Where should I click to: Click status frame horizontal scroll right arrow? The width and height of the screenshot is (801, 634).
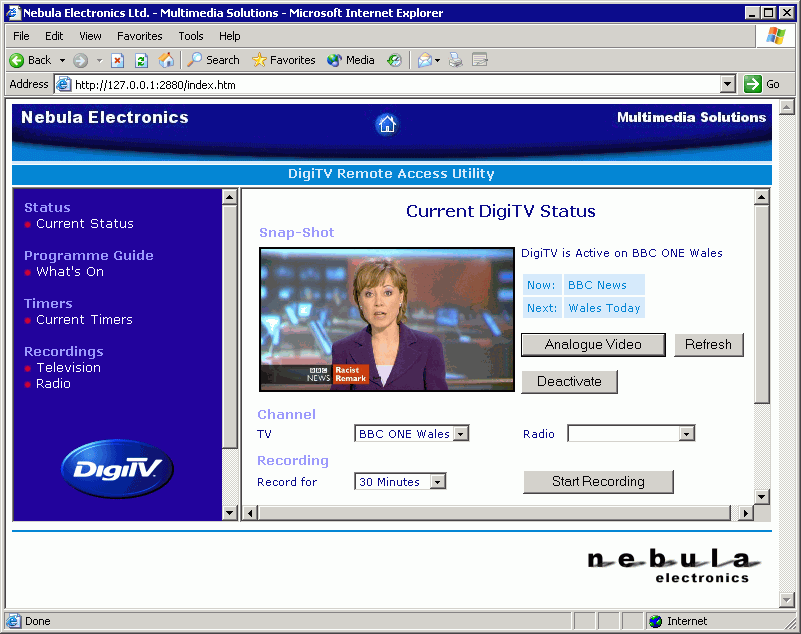pyautogui.click(x=746, y=513)
